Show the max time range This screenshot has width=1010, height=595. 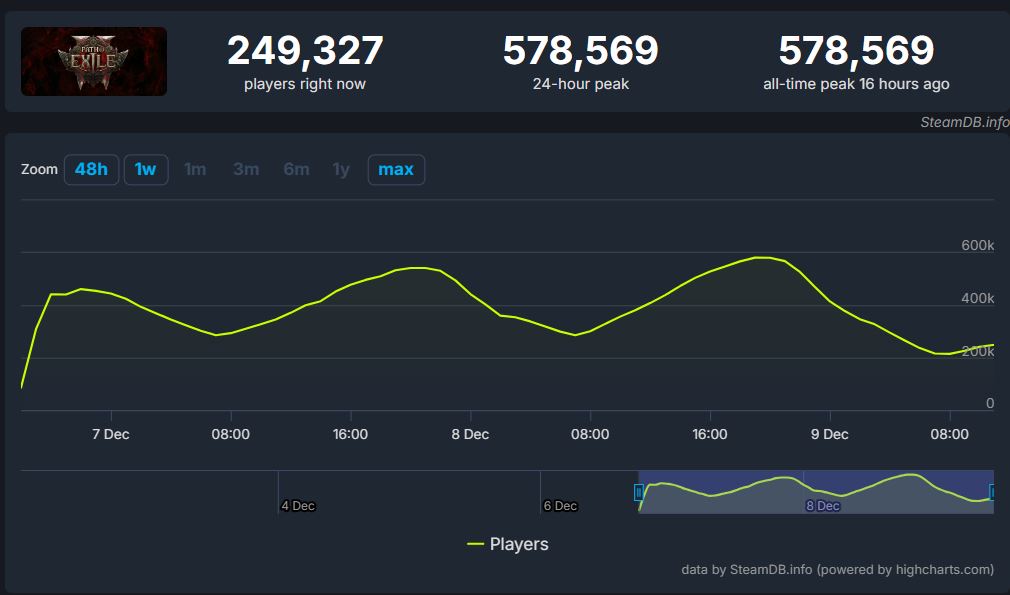click(396, 169)
